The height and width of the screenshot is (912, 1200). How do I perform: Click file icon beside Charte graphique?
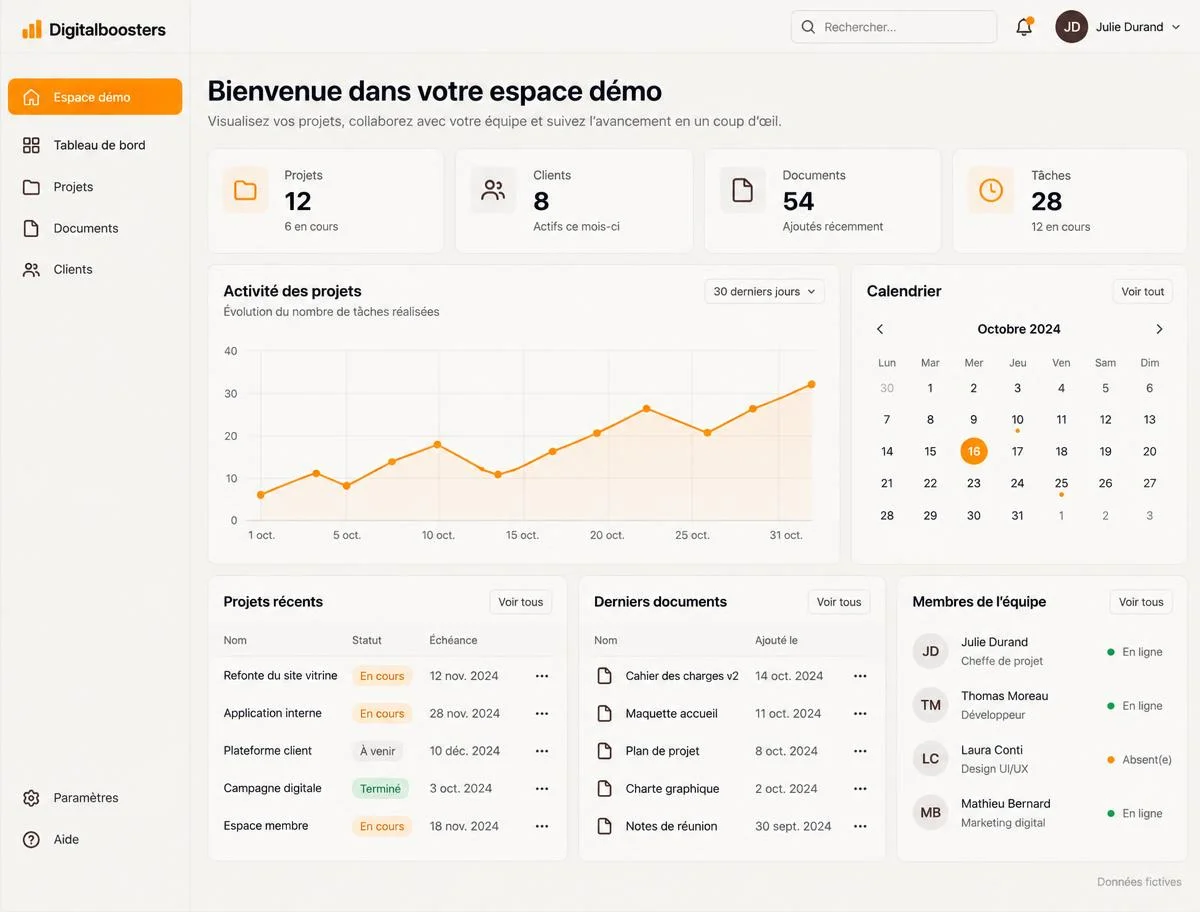point(604,788)
